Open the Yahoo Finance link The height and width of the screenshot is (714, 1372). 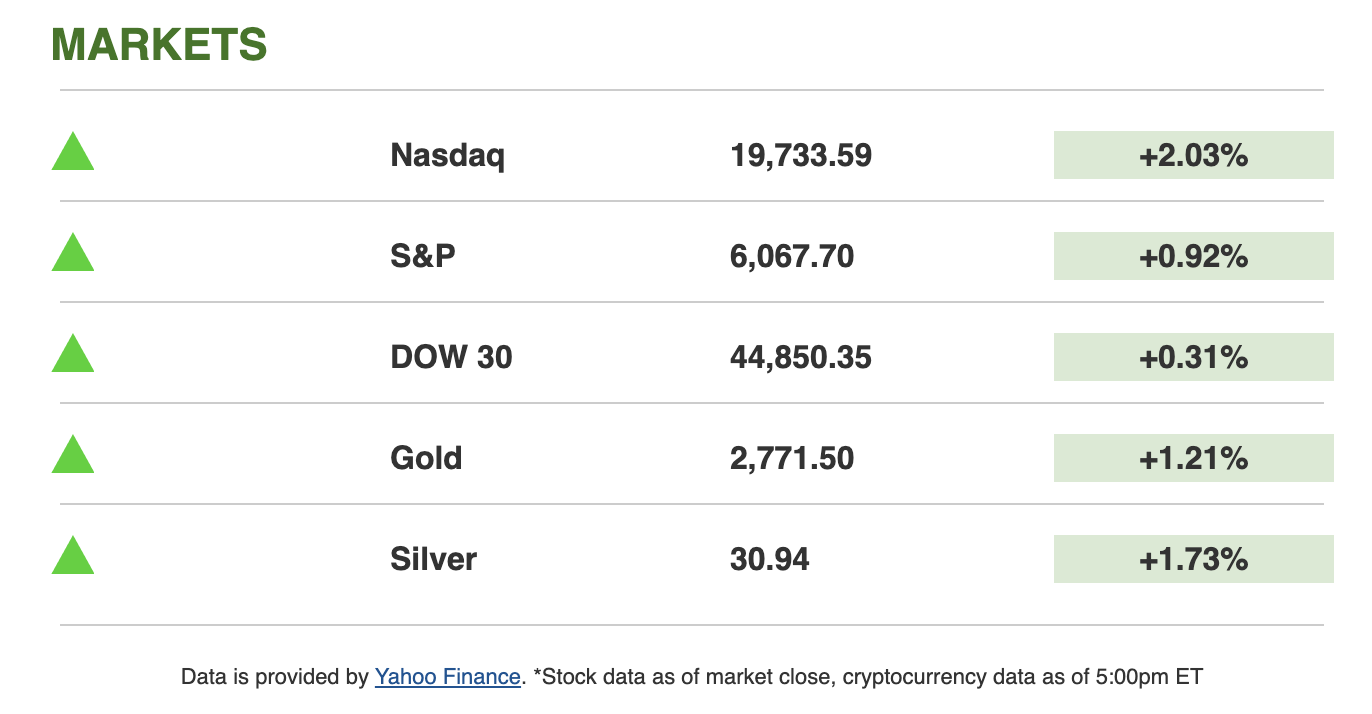(x=447, y=677)
